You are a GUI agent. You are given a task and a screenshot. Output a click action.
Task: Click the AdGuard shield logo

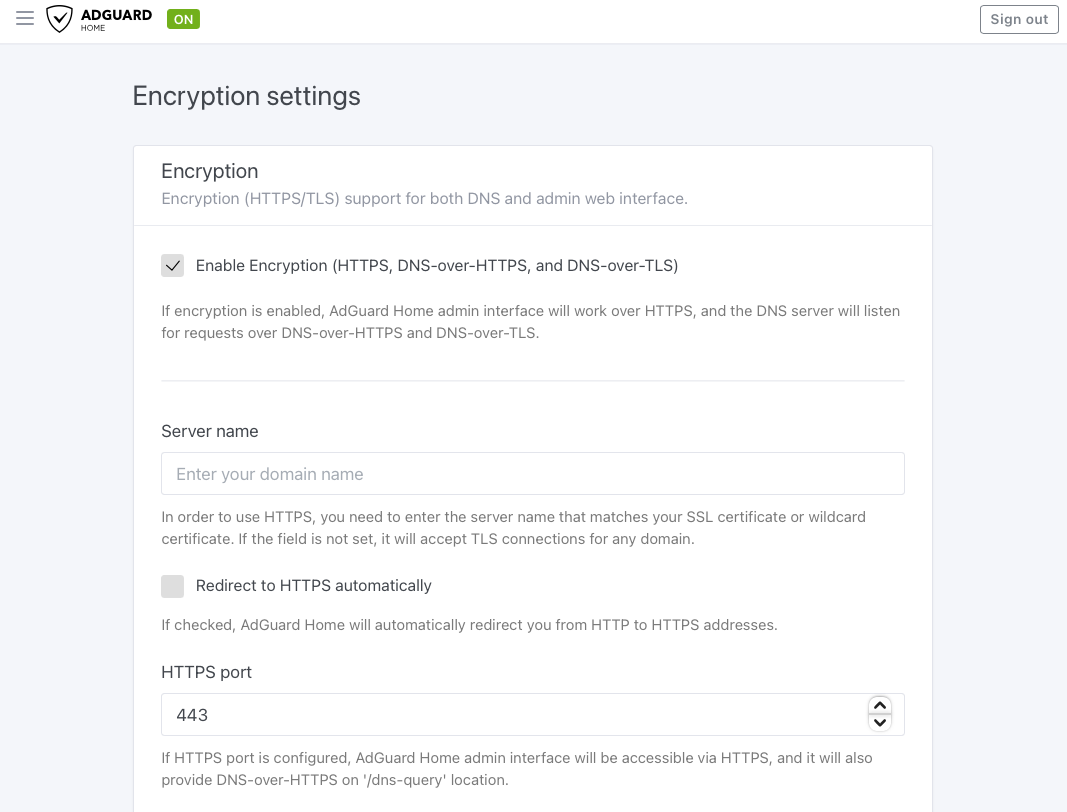pos(60,19)
